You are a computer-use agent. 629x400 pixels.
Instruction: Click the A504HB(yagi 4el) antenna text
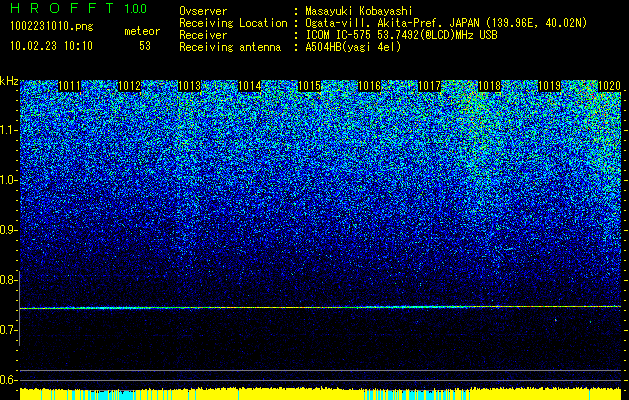point(353,47)
